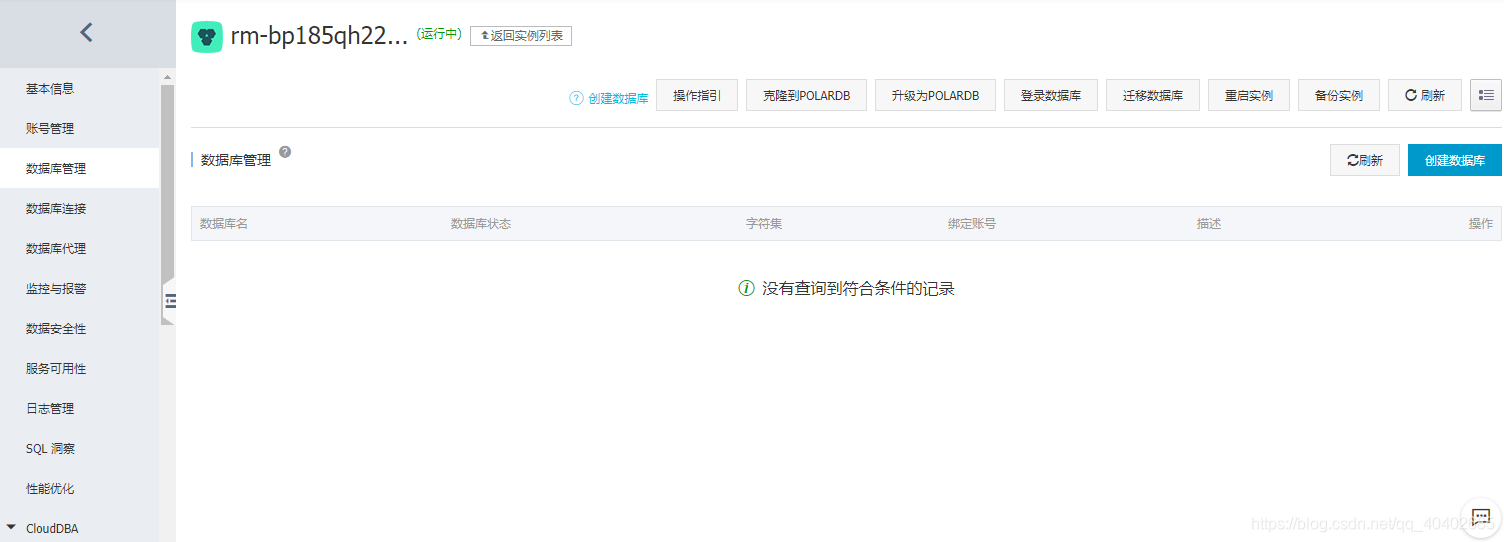Click 迁移数据库 button
1504x542 pixels.
click(x=1153, y=95)
